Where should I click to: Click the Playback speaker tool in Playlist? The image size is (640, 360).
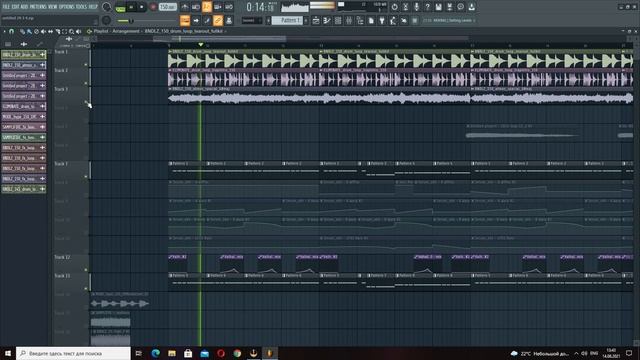pyautogui.click(x=78, y=31)
